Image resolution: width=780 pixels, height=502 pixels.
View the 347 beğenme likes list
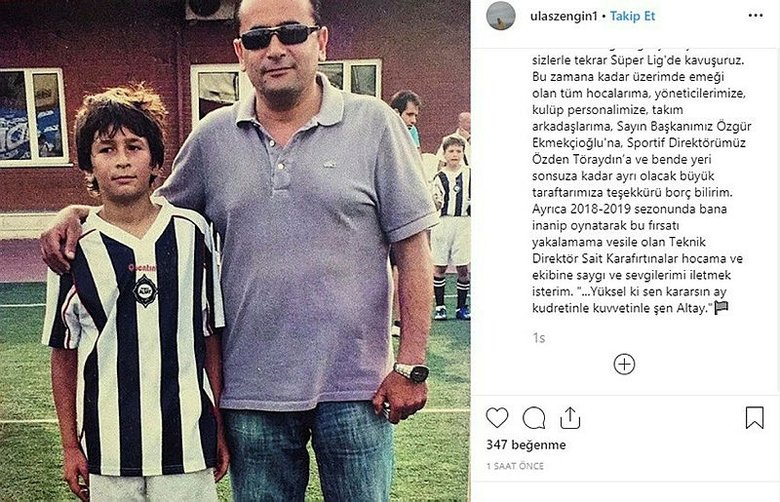coord(526,445)
